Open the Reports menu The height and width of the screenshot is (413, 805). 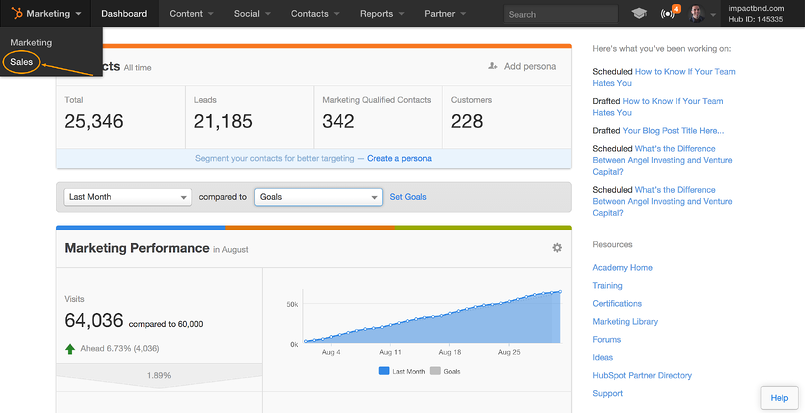pos(381,14)
